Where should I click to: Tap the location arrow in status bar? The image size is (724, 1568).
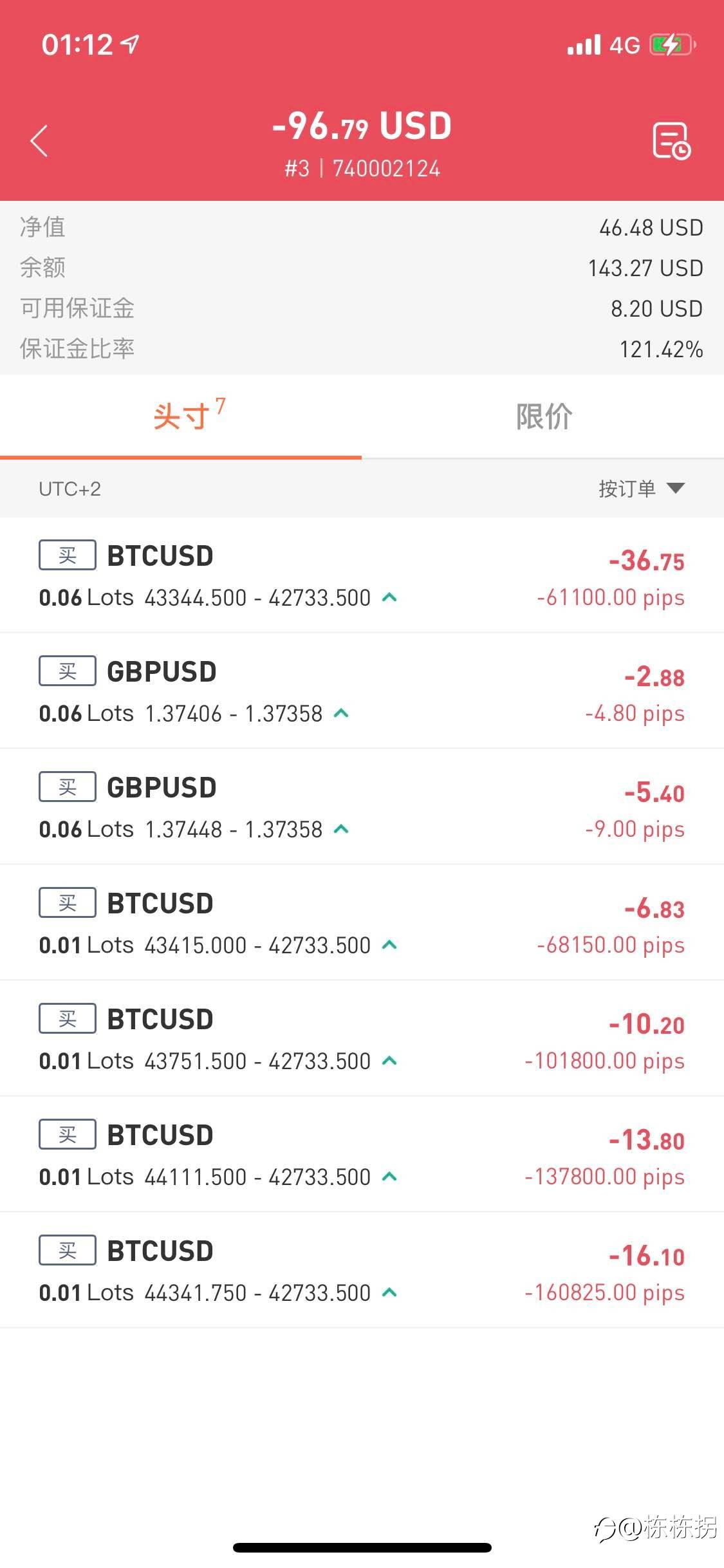pos(131,44)
